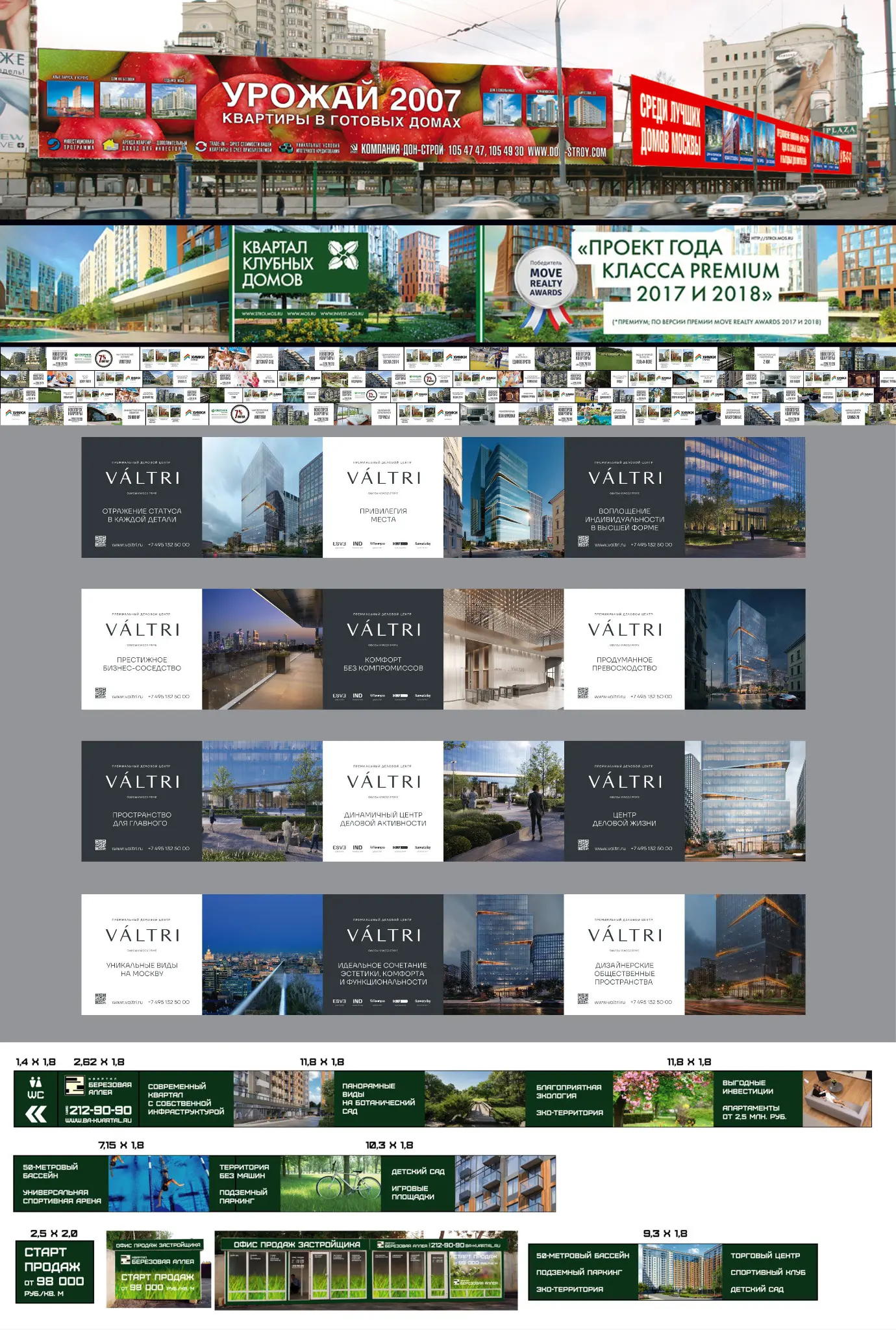The image size is (896, 1330).
Task: Click the VALTRI logo on "Привилегия места" panel
Action: (x=384, y=478)
